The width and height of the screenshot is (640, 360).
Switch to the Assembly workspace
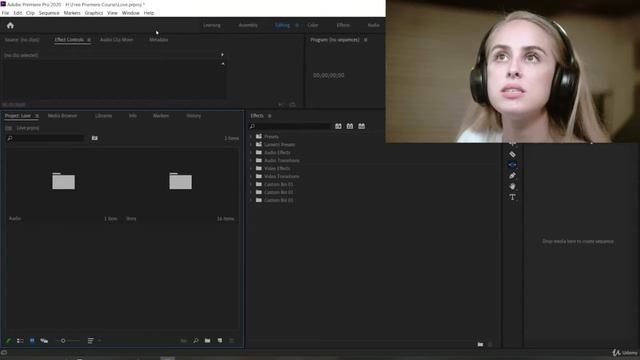pos(248,25)
